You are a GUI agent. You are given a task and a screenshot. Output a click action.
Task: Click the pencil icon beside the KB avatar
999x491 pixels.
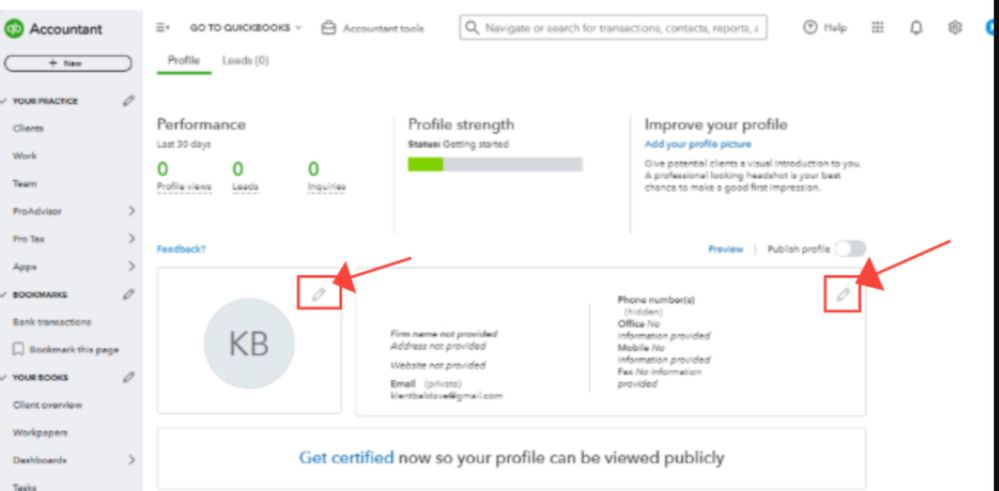point(319,294)
